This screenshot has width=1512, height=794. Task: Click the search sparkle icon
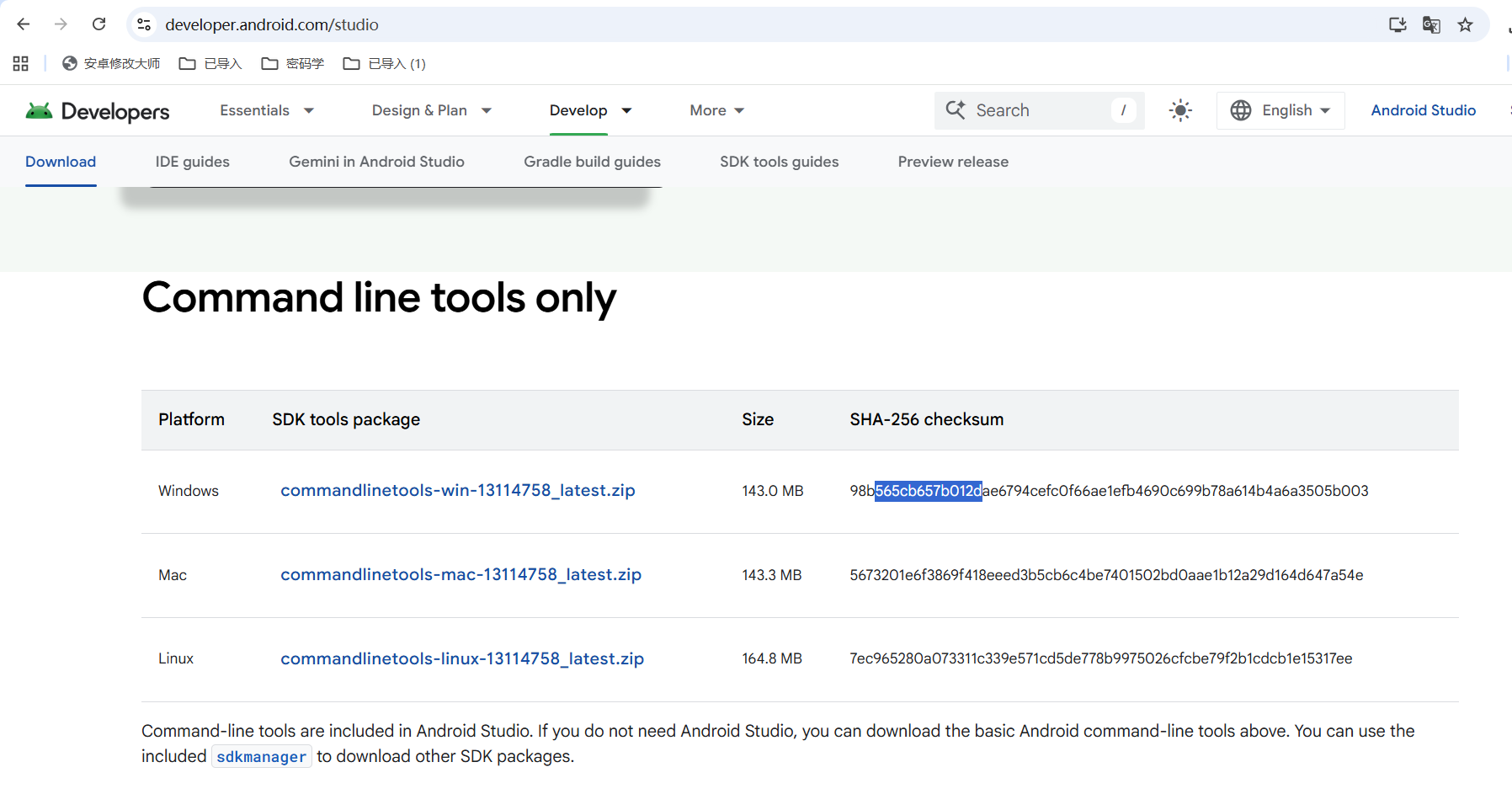(956, 109)
